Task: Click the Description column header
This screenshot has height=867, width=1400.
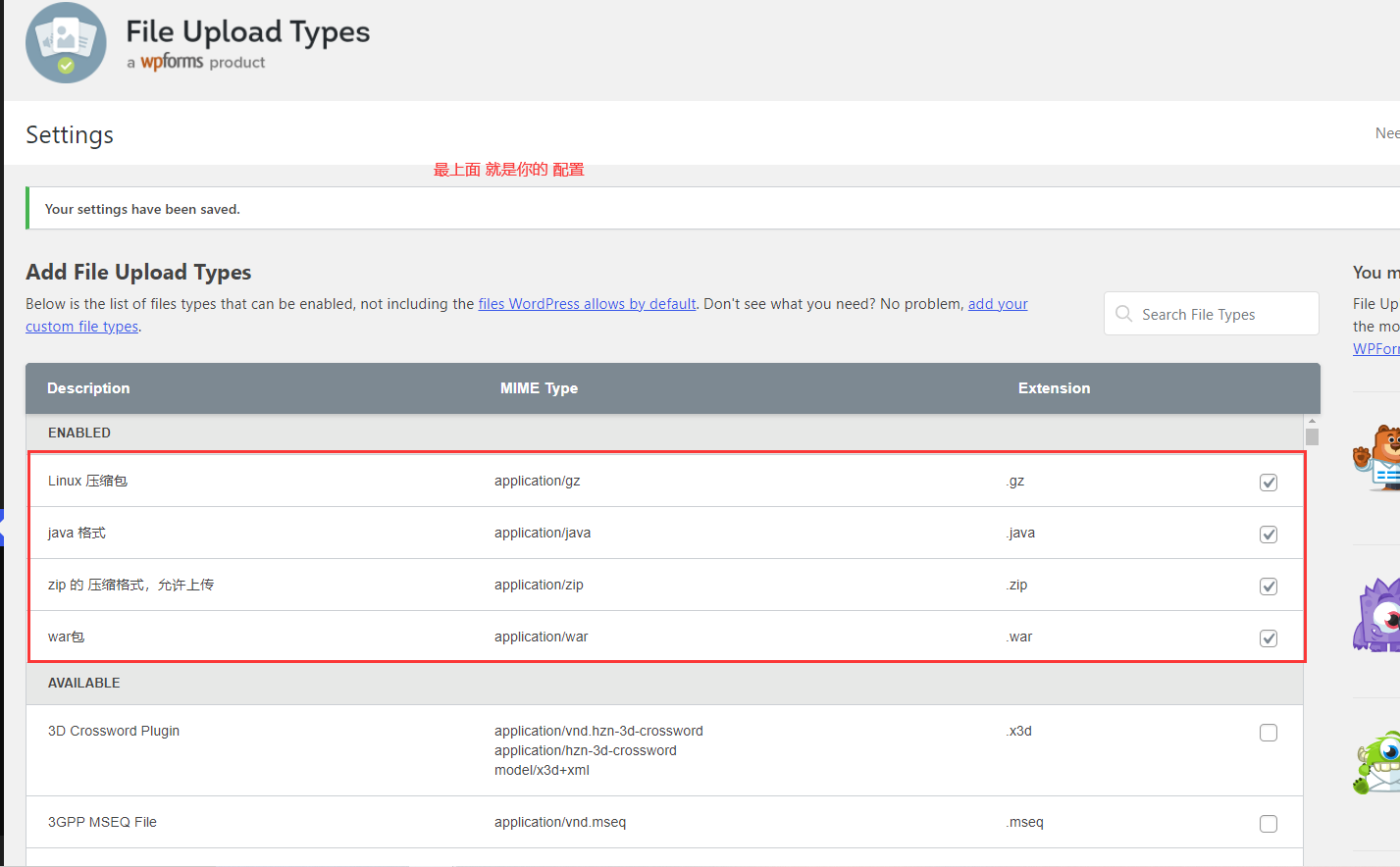Action: 88,388
